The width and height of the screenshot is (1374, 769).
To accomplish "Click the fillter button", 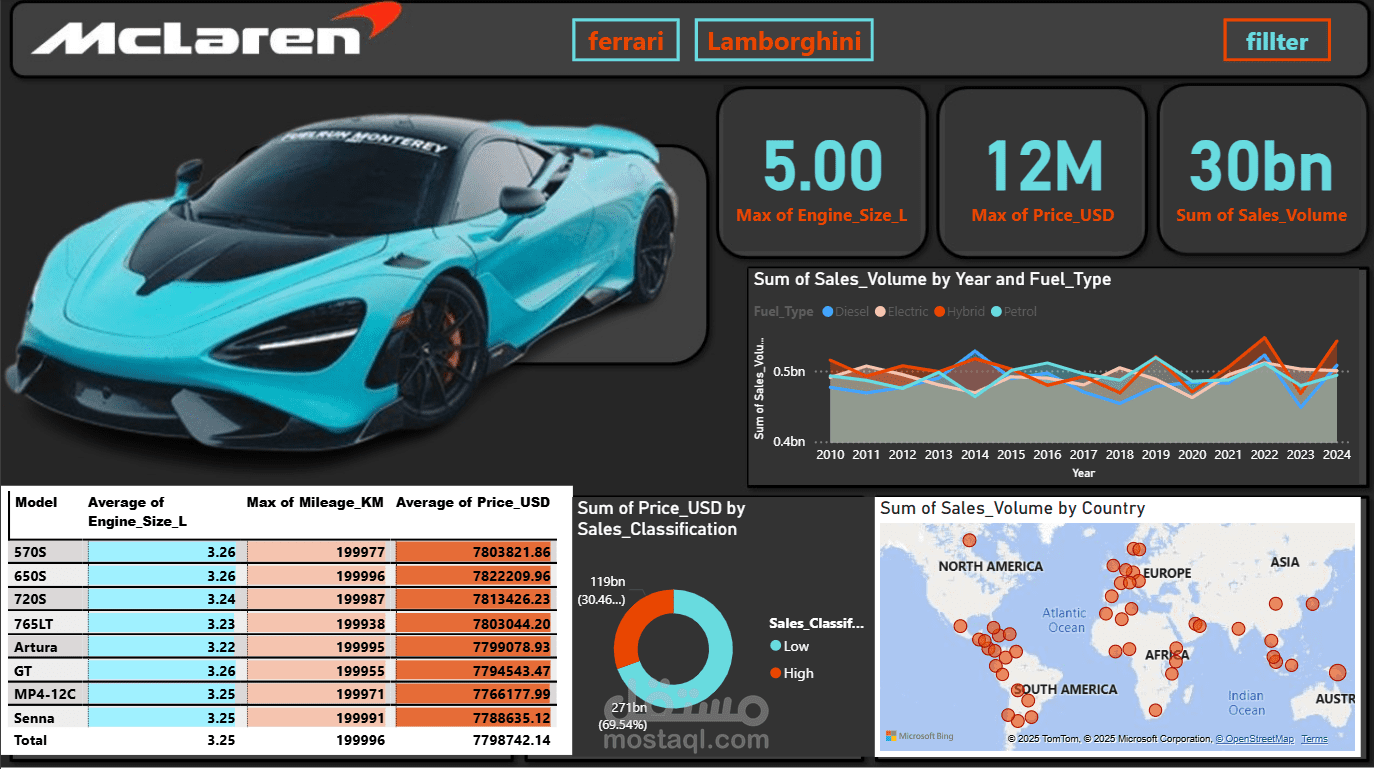I will pyautogui.click(x=1277, y=41).
